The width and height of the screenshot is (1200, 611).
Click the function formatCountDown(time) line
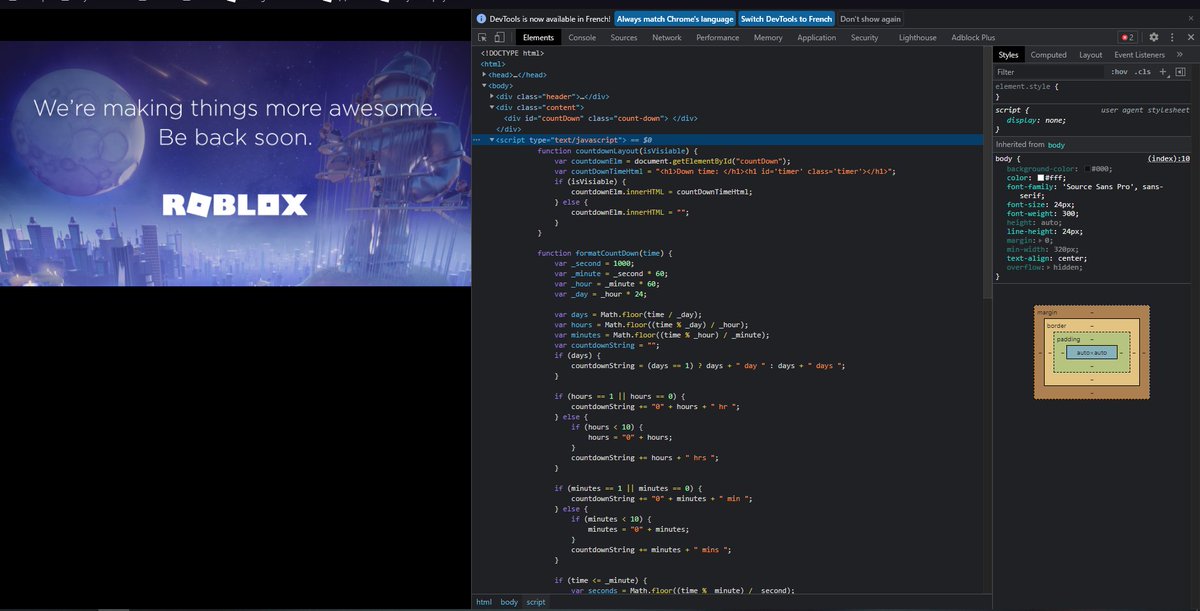pyautogui.click(x=606, y=253)
